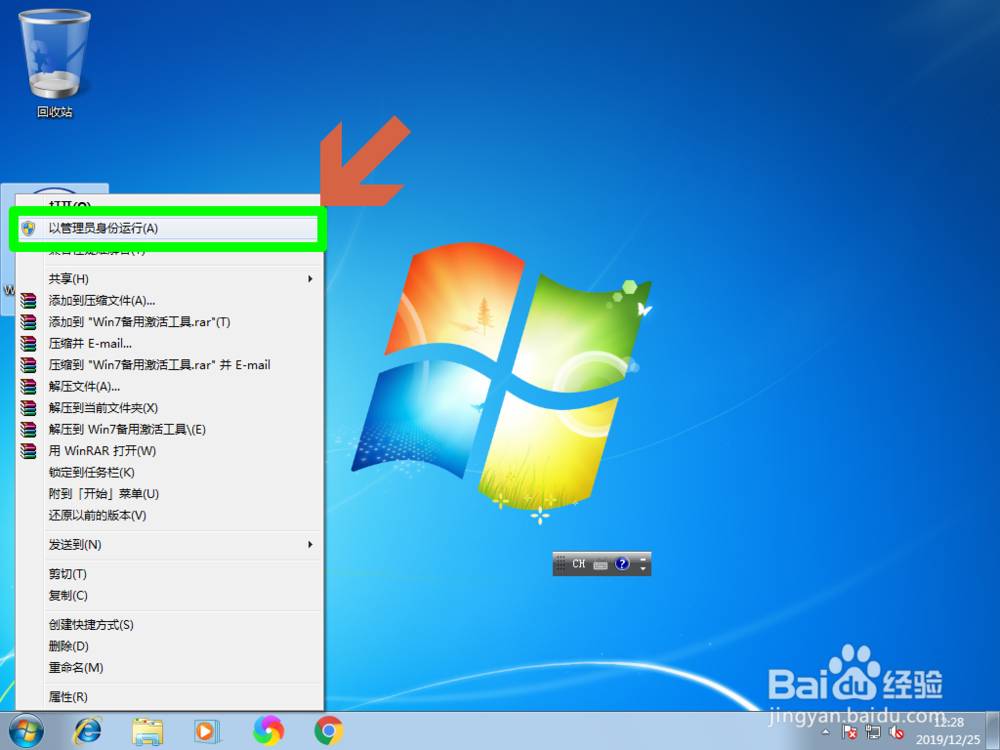Screen dimensions: 1000x750
Task: Open the Action Center flag icon
Action: tap(849, 732)
